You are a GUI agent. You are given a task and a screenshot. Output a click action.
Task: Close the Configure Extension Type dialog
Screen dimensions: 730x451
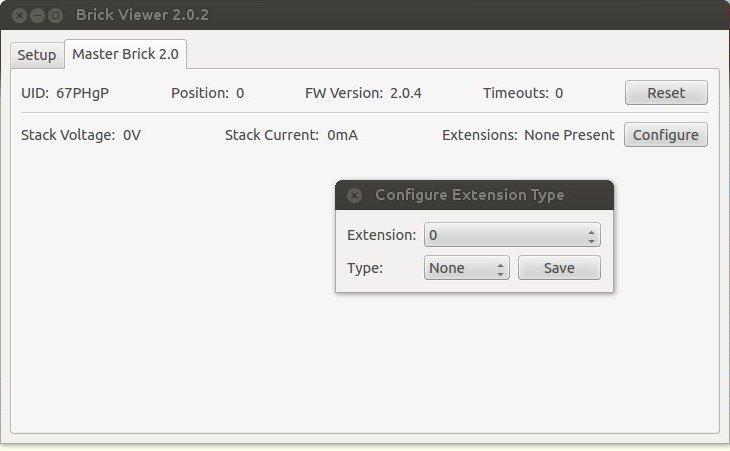click(x=354, y=196)
